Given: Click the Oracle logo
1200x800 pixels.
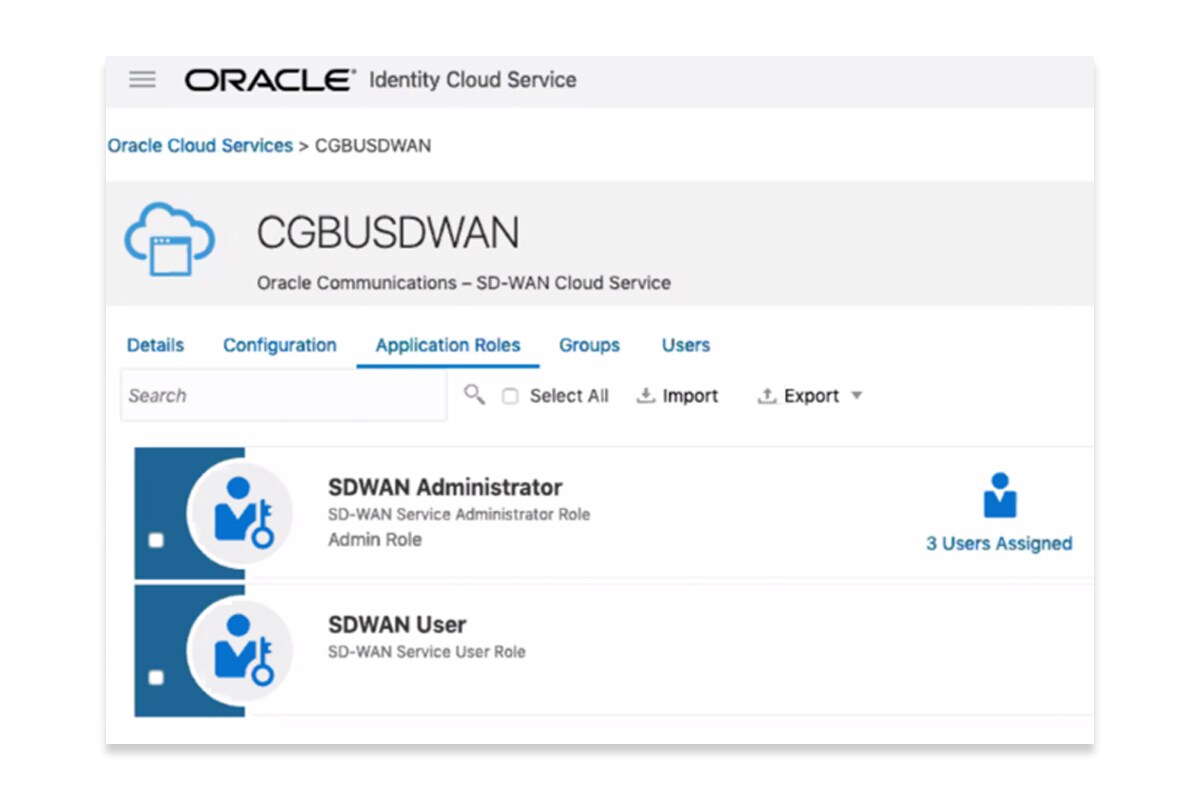Looking at the screenshot, I should [270, 80].
